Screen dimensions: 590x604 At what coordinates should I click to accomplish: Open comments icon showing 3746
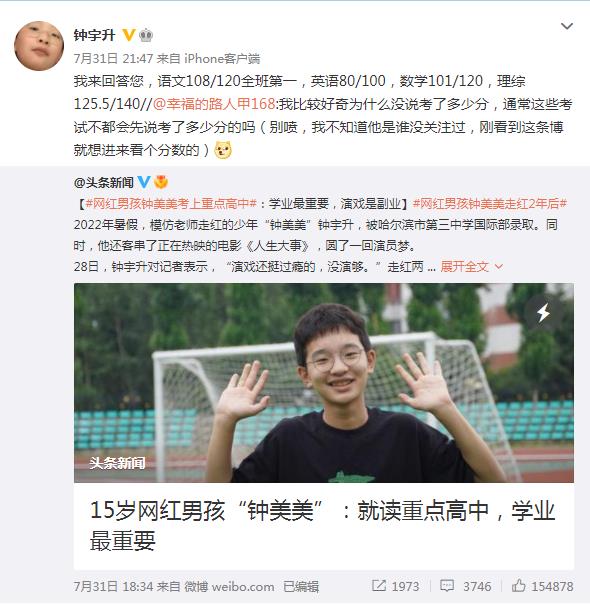click(466, 586)
